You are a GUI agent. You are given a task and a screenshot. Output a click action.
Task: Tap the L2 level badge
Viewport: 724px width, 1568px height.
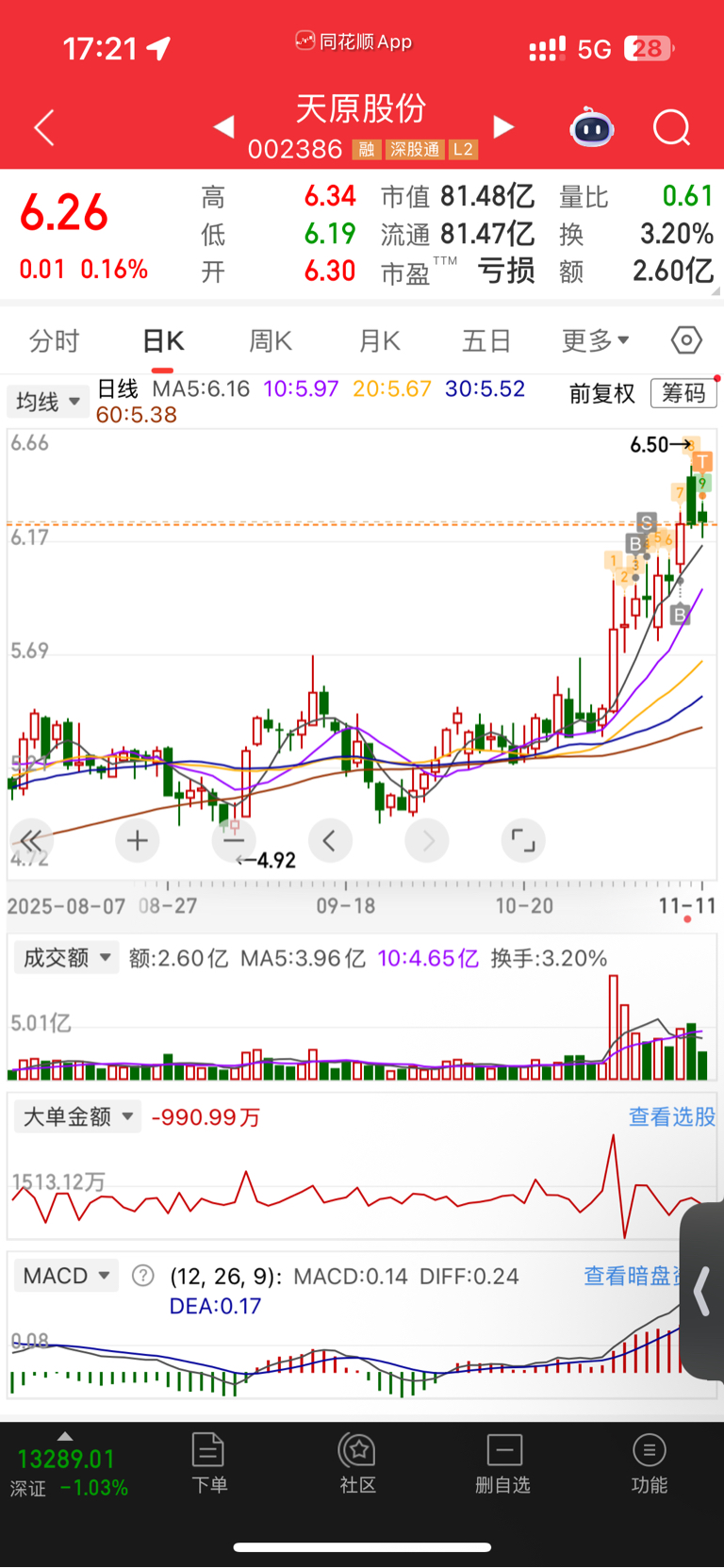coord(463,150)
